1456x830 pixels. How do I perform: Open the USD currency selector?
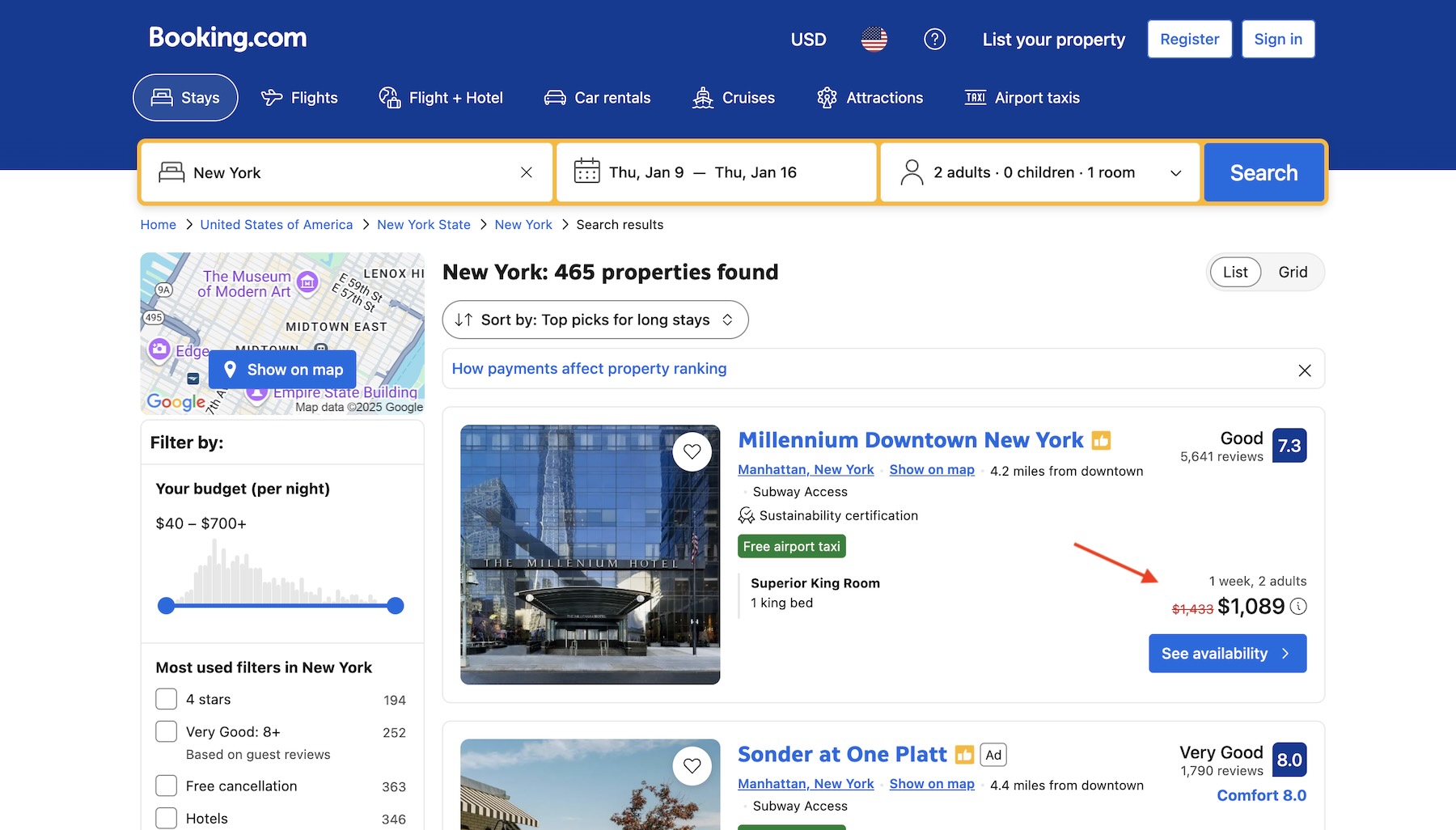[x=808, y=39]
